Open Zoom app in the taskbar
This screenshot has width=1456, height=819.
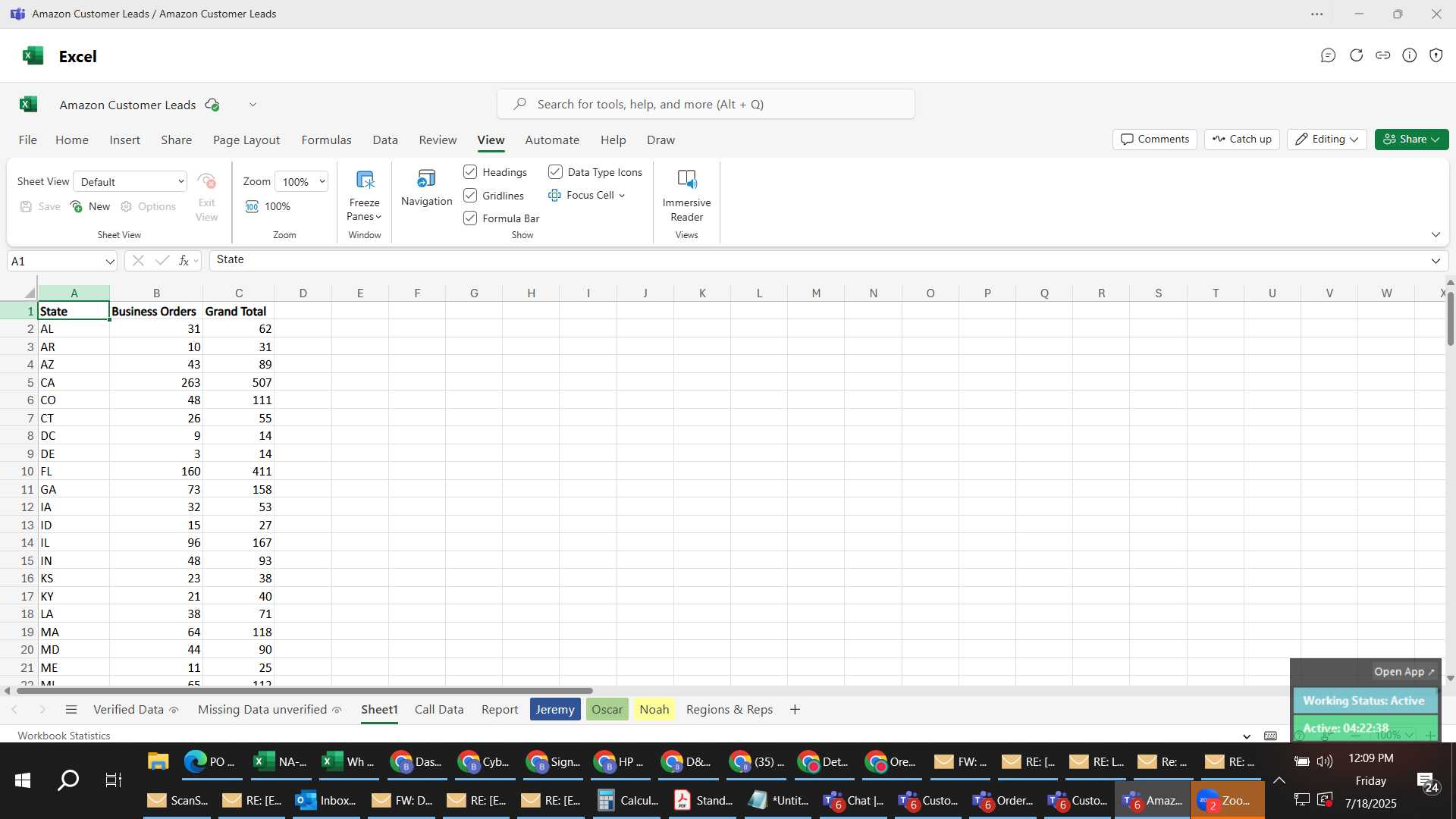click(x=1227, y=800)
